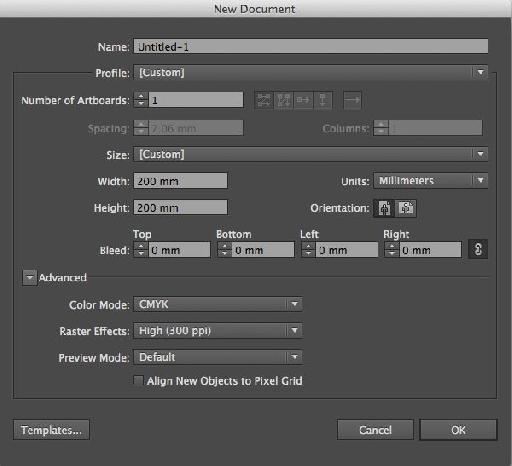This screenshot has height=466, width=512.
Task: Confirm with the OK button
Action: [x=458, y=430]
